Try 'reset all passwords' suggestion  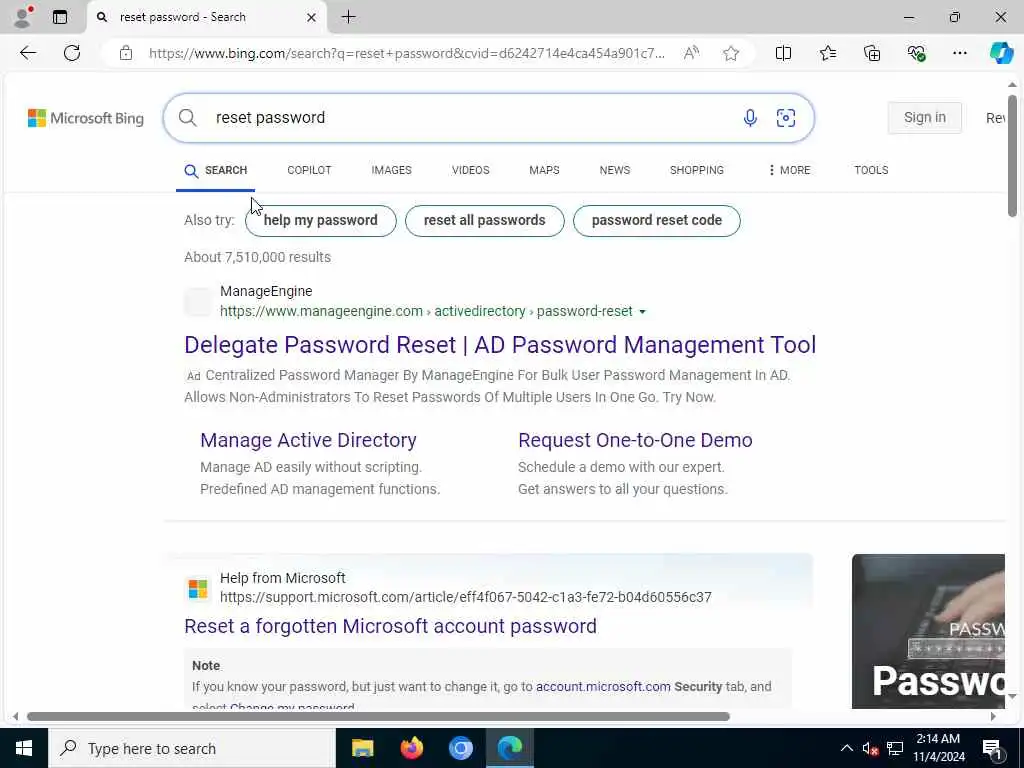(x=485, y=221)
